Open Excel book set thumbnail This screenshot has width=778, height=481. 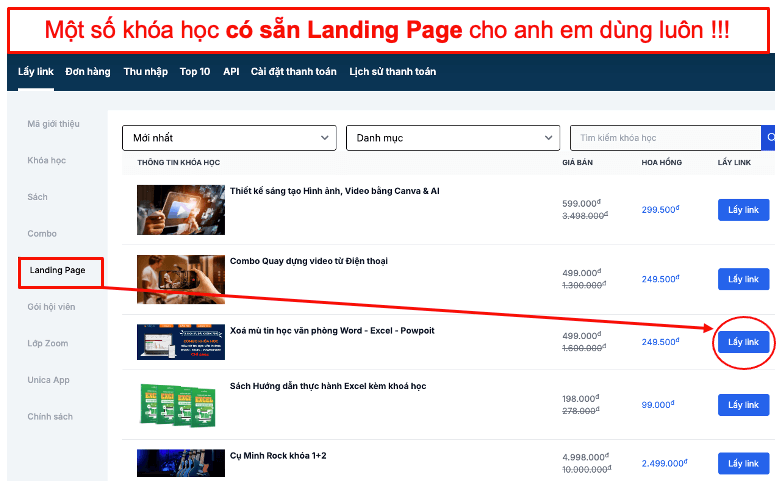[x=179, y=405]
